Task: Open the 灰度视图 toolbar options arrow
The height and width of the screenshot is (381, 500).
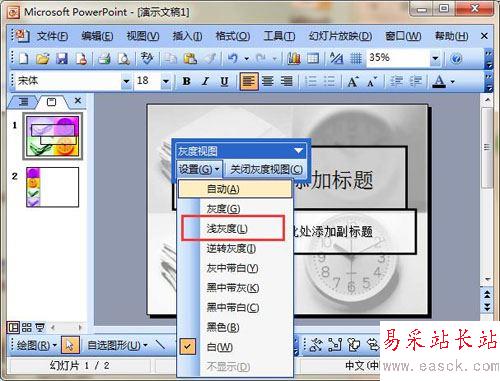Action: tap(299, 151)
